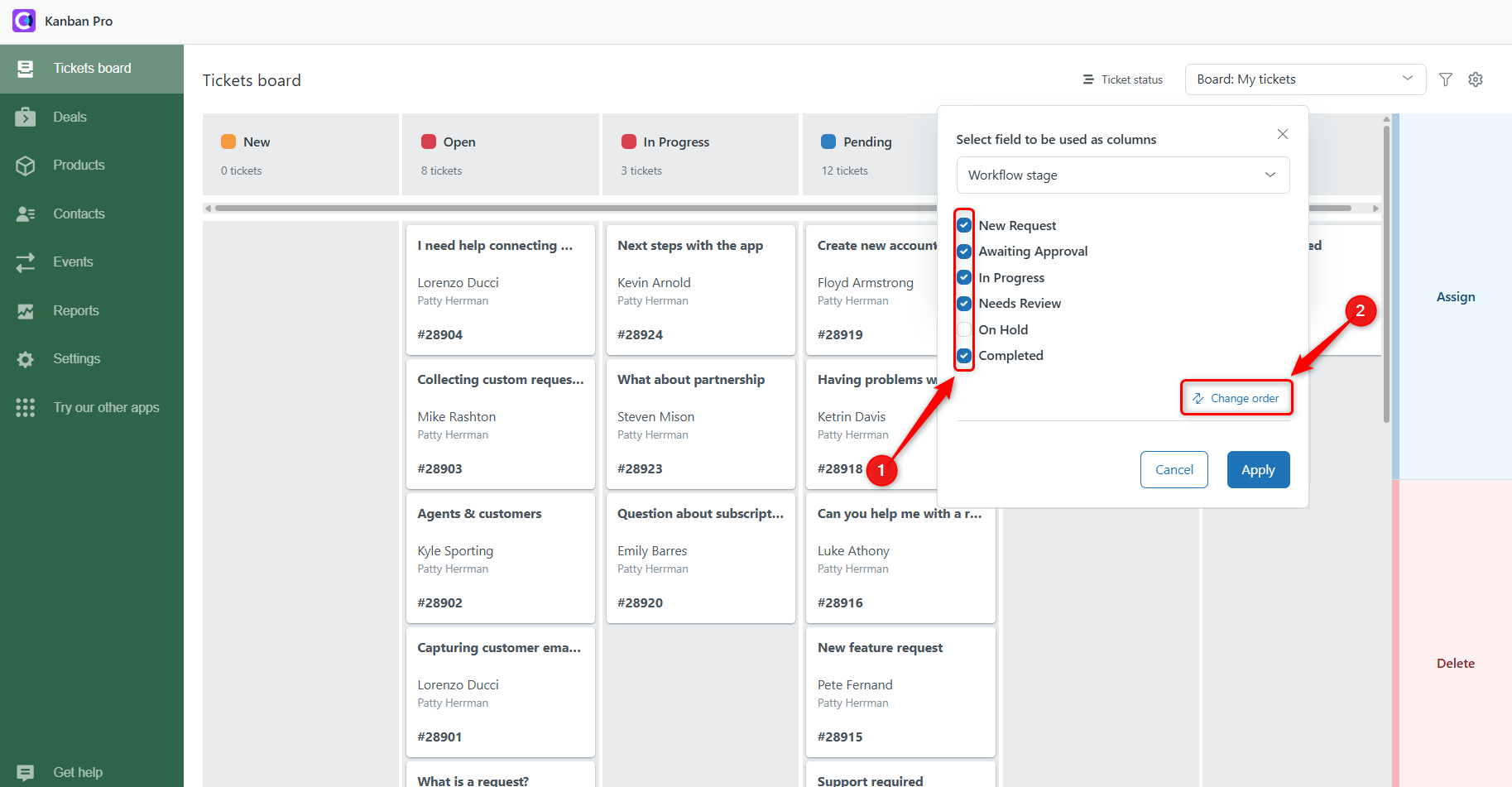The image size is (1512, 787).
Task: Open board settings gear icon
Action: point(1476,79)
